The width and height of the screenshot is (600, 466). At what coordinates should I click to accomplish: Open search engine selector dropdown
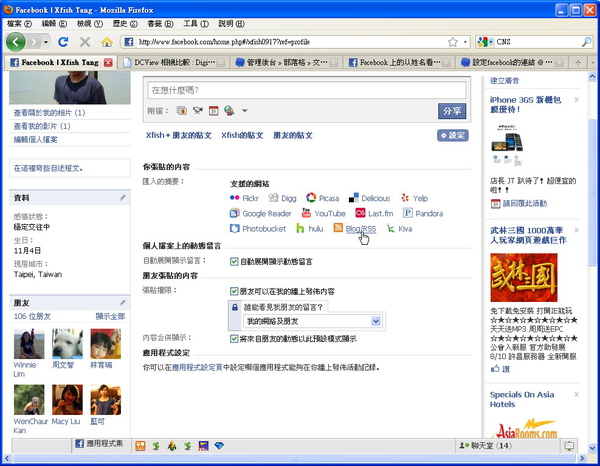point(485,42)
